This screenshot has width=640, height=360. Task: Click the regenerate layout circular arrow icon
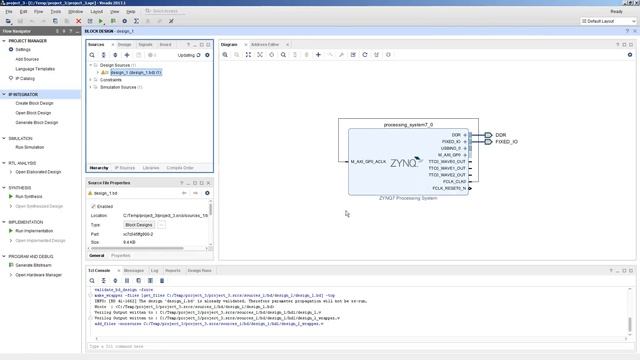tap(365, 55)
